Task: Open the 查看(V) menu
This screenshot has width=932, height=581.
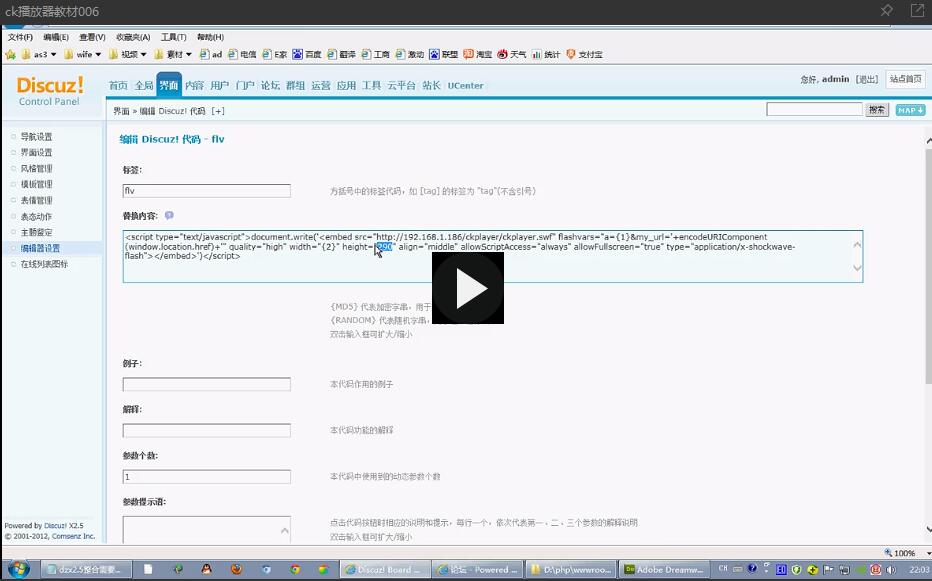Action: pyautogui.click(x=92, y=37)
